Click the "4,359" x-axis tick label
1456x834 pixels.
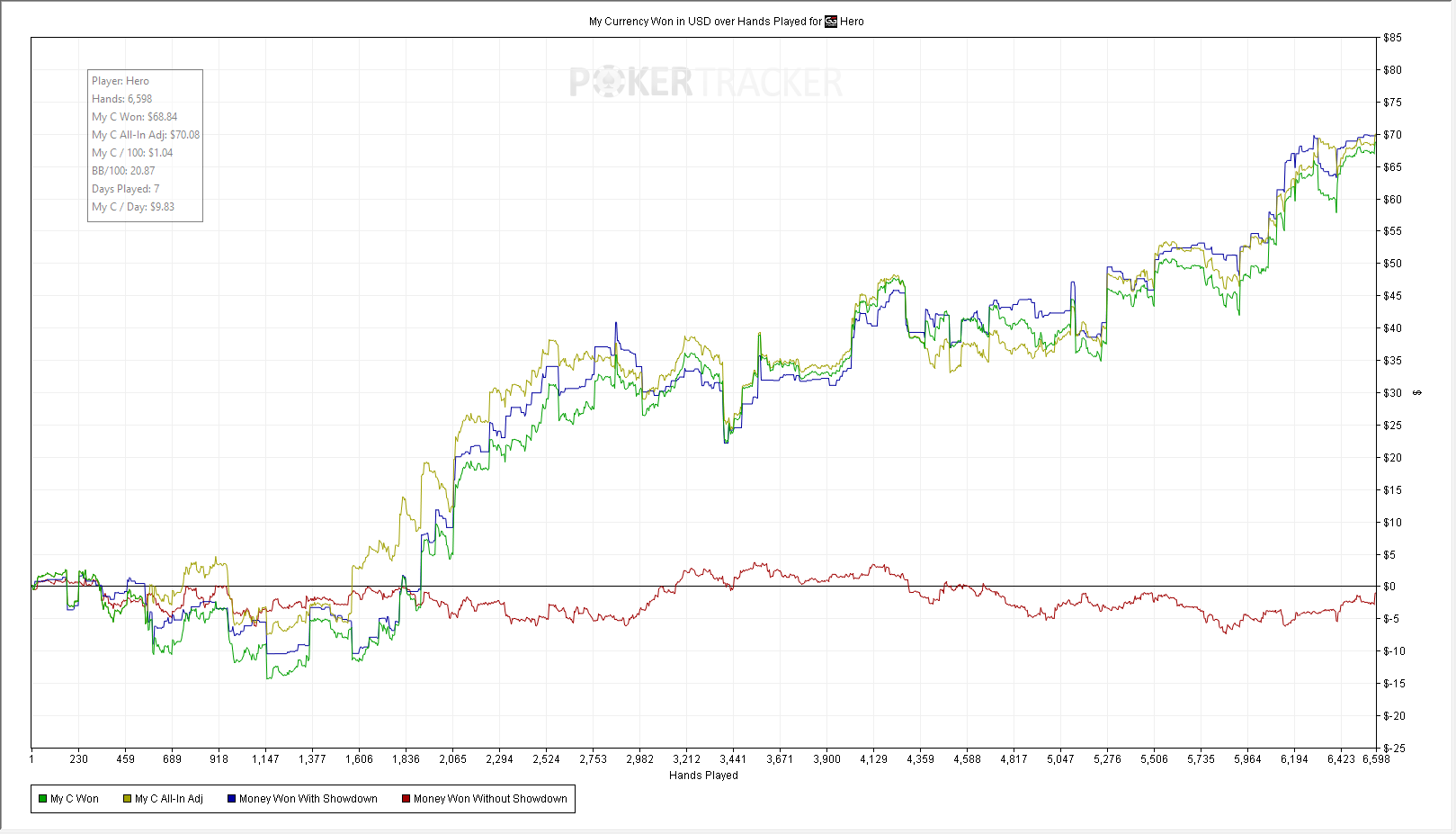(x=921, y=759)
